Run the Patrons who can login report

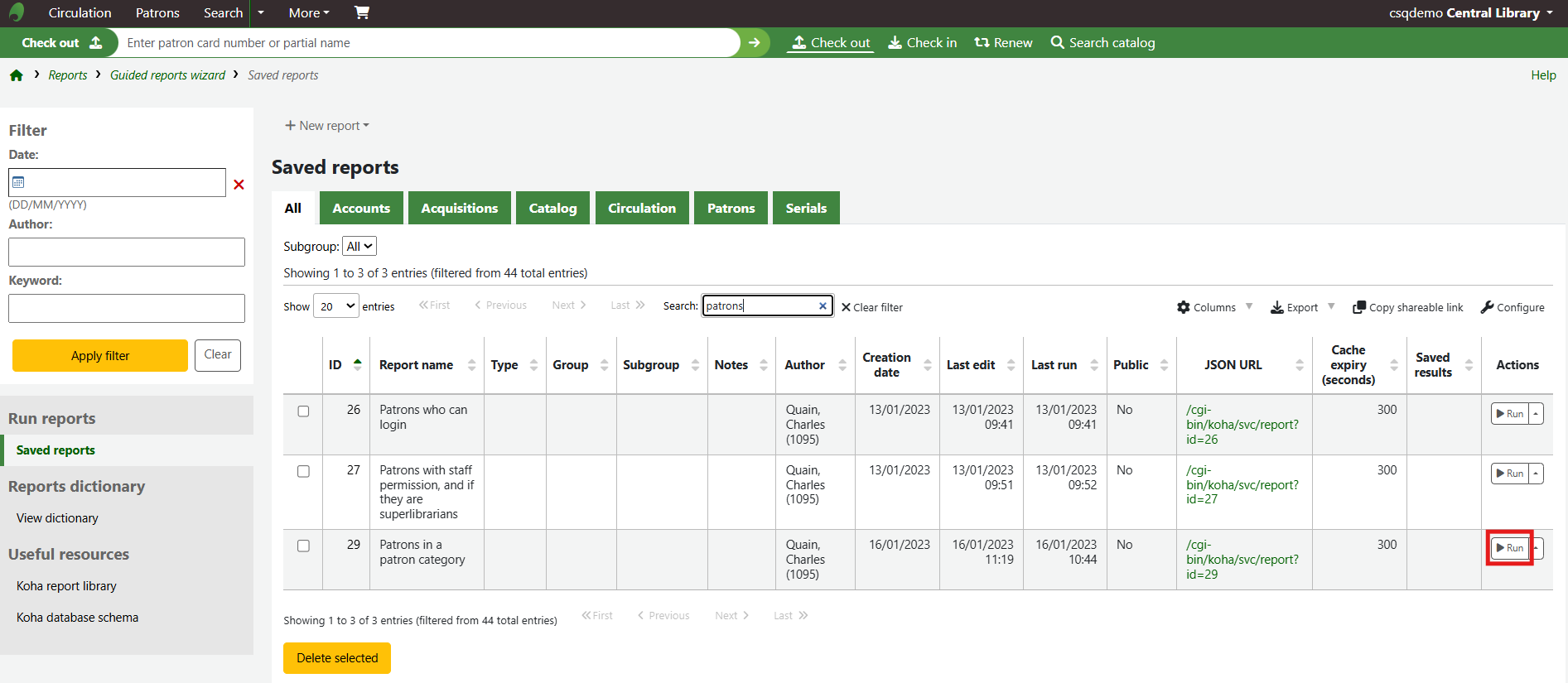(x=1509, y=414)
